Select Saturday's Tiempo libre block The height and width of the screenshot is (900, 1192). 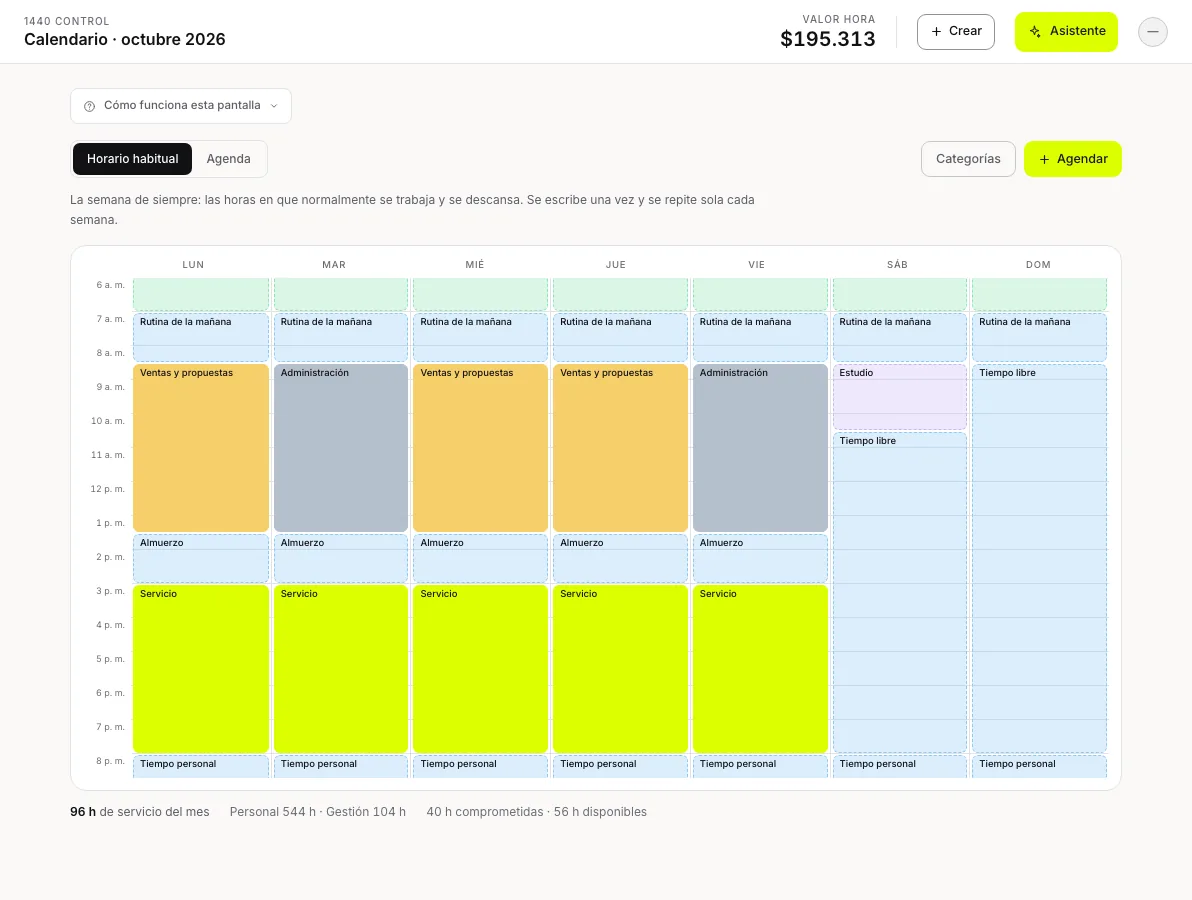pos(900,592)
